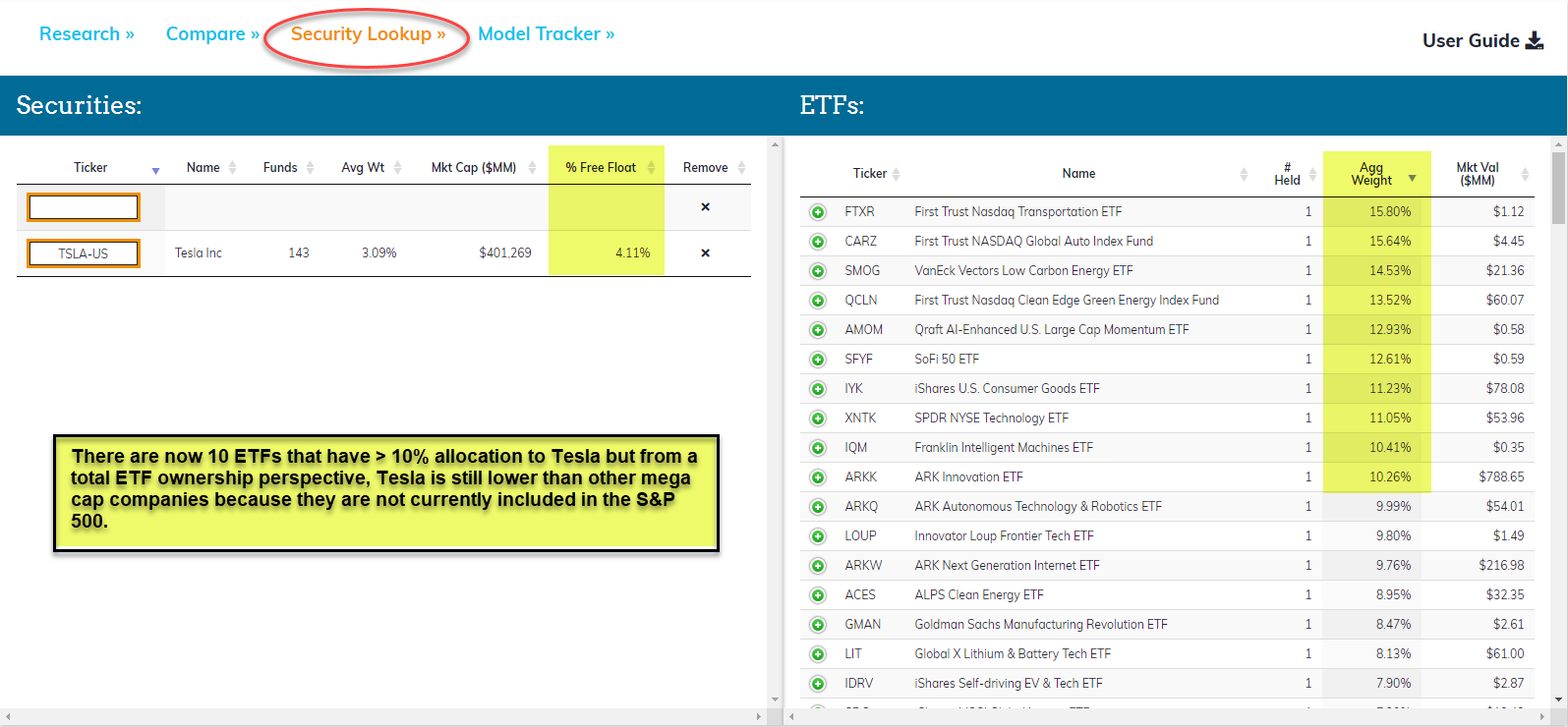The height and width of the screenshot is (727, 1568).
Task: Click green plus icon beside IDRV
Action: pos(817,684)
